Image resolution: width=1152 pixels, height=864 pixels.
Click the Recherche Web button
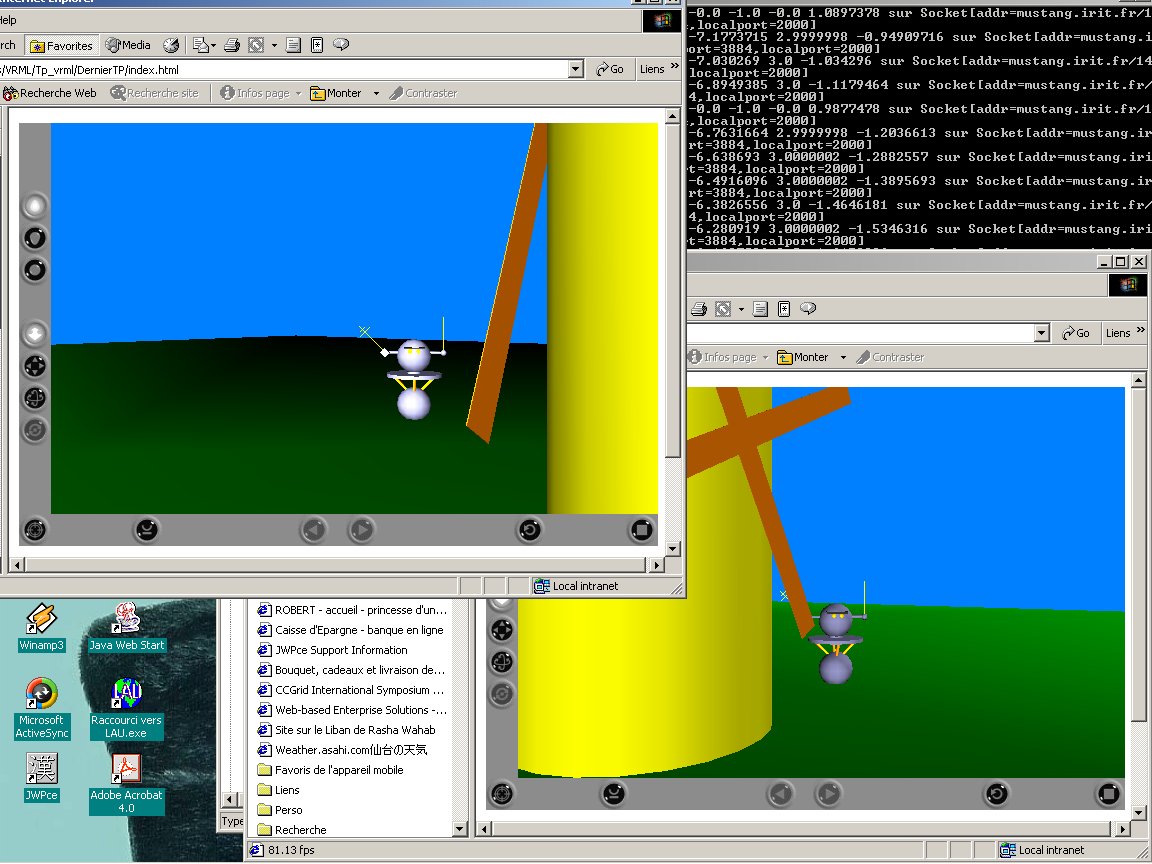[x=50, y=93]
